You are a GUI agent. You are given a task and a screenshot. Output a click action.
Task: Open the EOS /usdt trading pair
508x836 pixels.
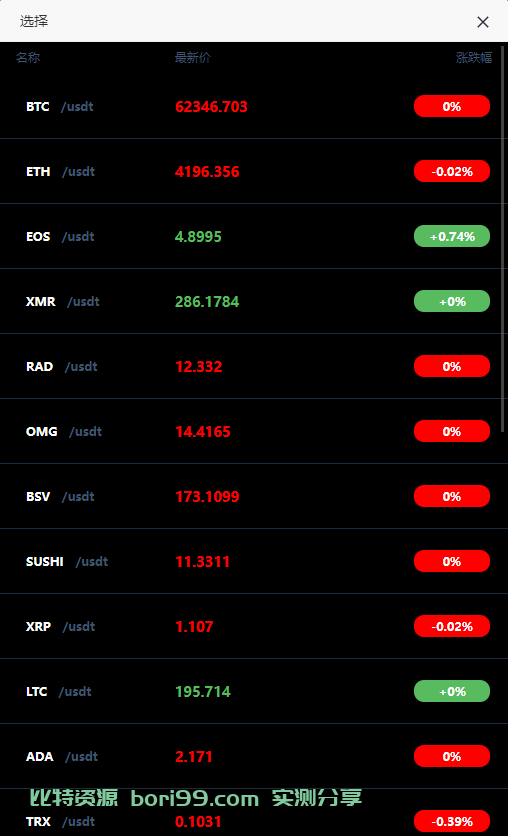tap(254, 237)
